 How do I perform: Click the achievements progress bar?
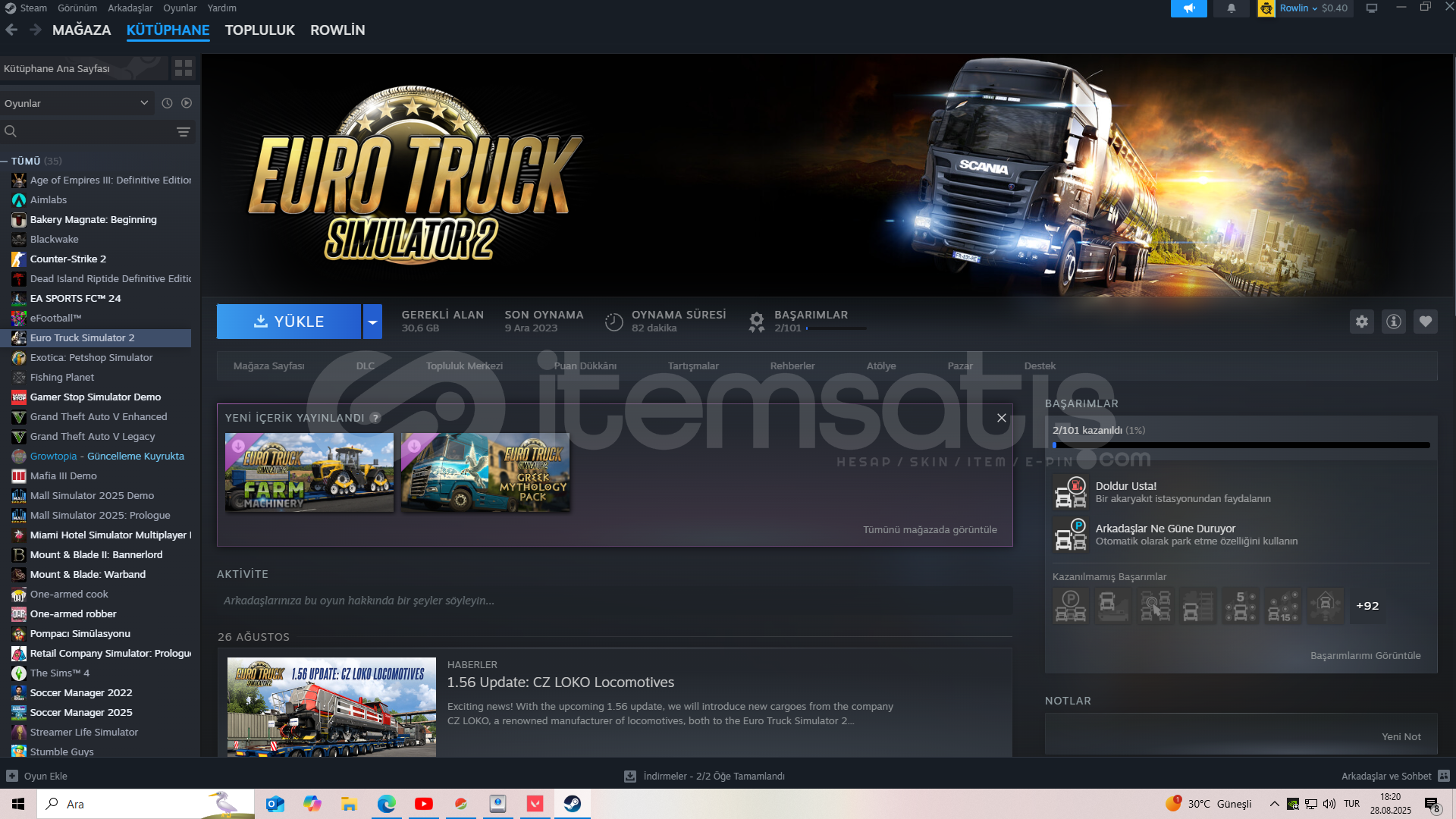pyautogui.click(x=1241, y=445)
